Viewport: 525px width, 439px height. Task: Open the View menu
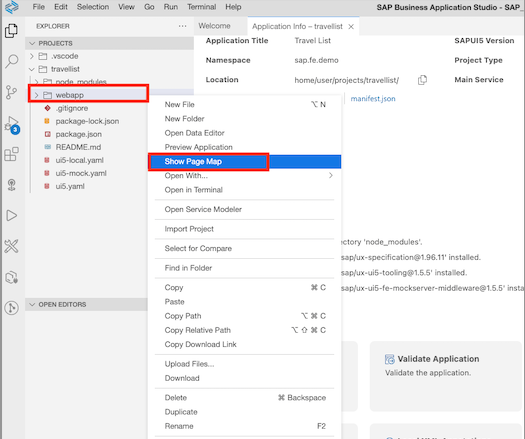coord(126,7)
